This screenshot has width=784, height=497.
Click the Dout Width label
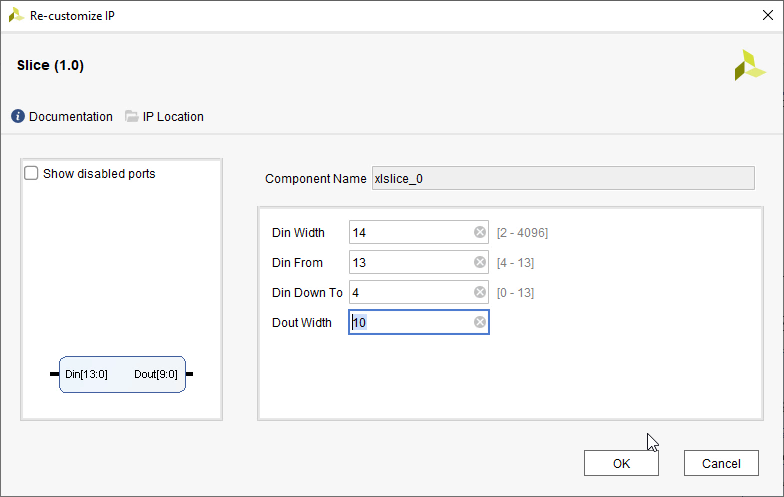[302, 322]
